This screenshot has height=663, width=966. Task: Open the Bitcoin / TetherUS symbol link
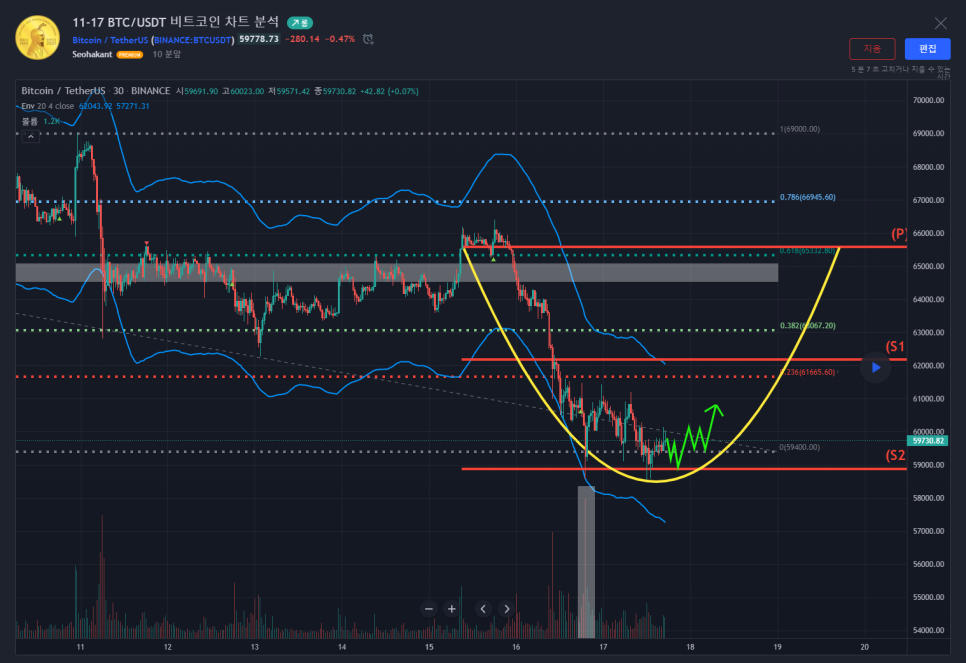point(109,40)
